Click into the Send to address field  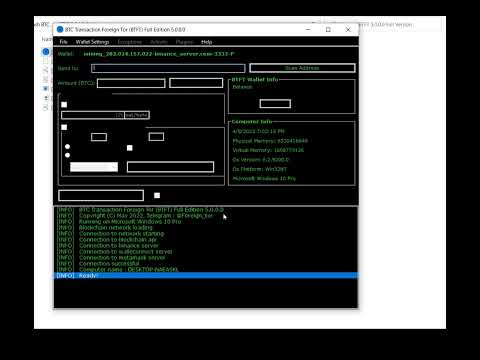pyautogui.click(x=168, y=68)
